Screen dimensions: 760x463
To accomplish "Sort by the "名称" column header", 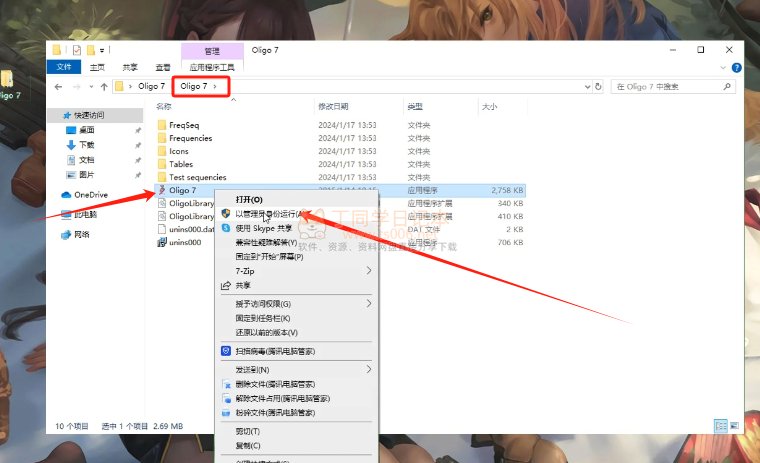I will point(164,107).
